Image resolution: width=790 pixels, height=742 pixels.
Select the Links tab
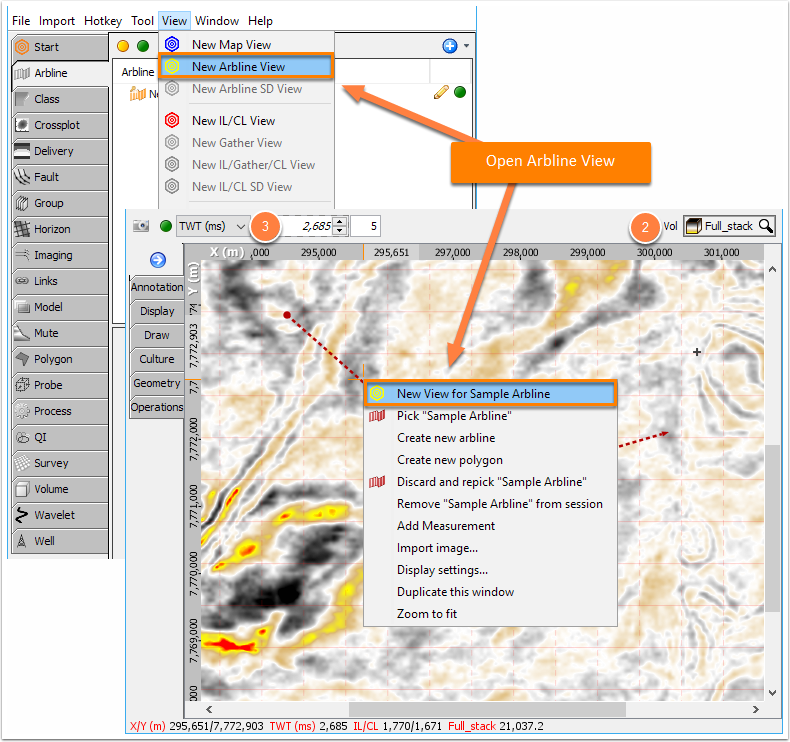click(x=59, y=281)
